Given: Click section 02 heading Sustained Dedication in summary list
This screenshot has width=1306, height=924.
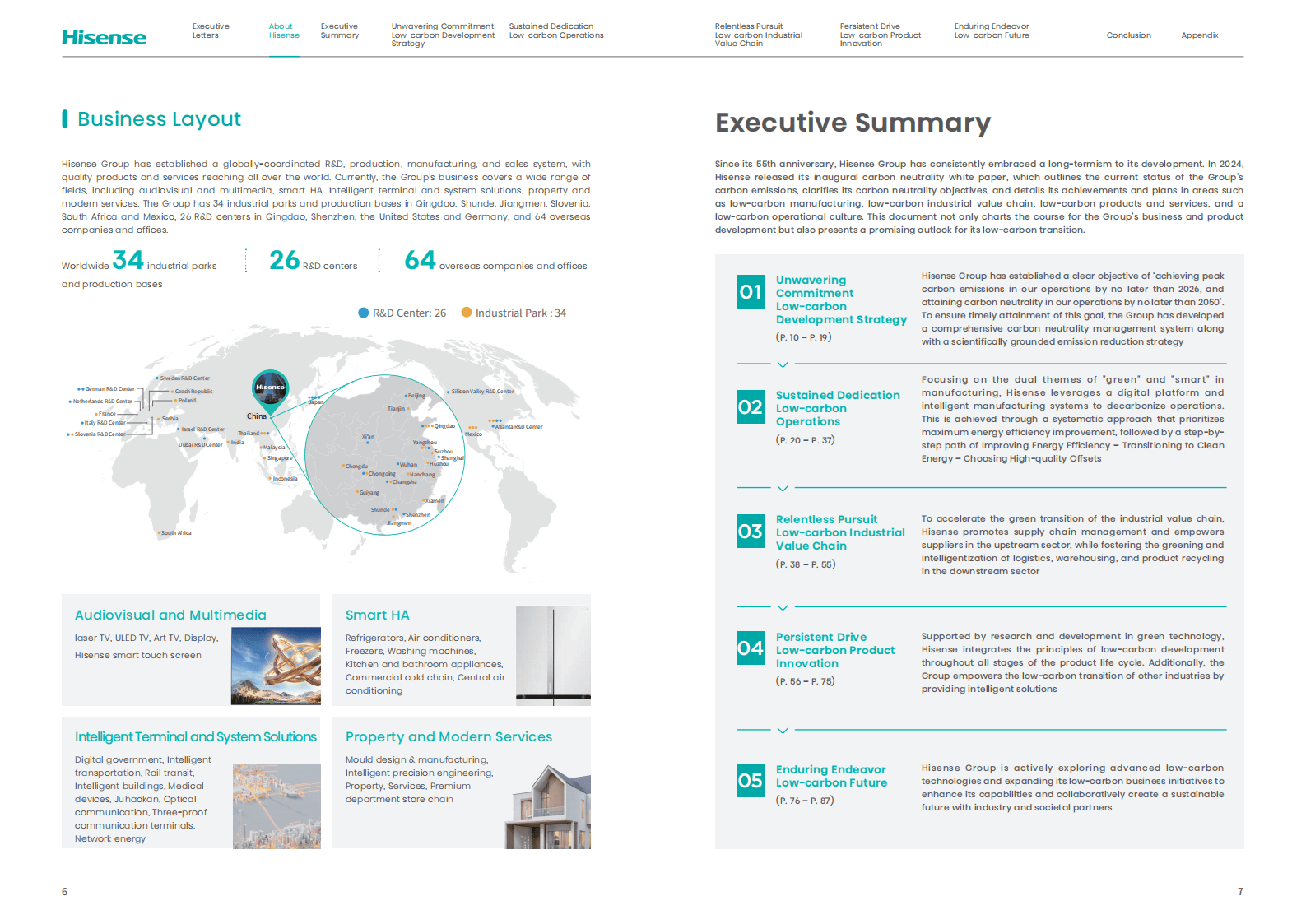Looking at the screenshot, I should click(838, 408).
